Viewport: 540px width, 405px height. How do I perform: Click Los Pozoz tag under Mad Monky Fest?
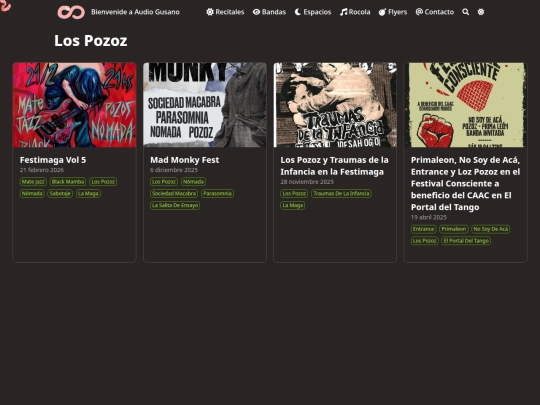164,181
